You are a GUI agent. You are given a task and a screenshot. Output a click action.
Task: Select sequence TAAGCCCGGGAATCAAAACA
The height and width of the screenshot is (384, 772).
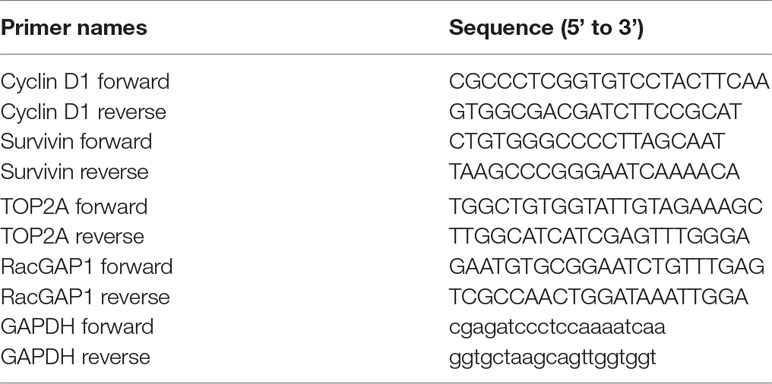pyautogui.click(x=594, y=172)
